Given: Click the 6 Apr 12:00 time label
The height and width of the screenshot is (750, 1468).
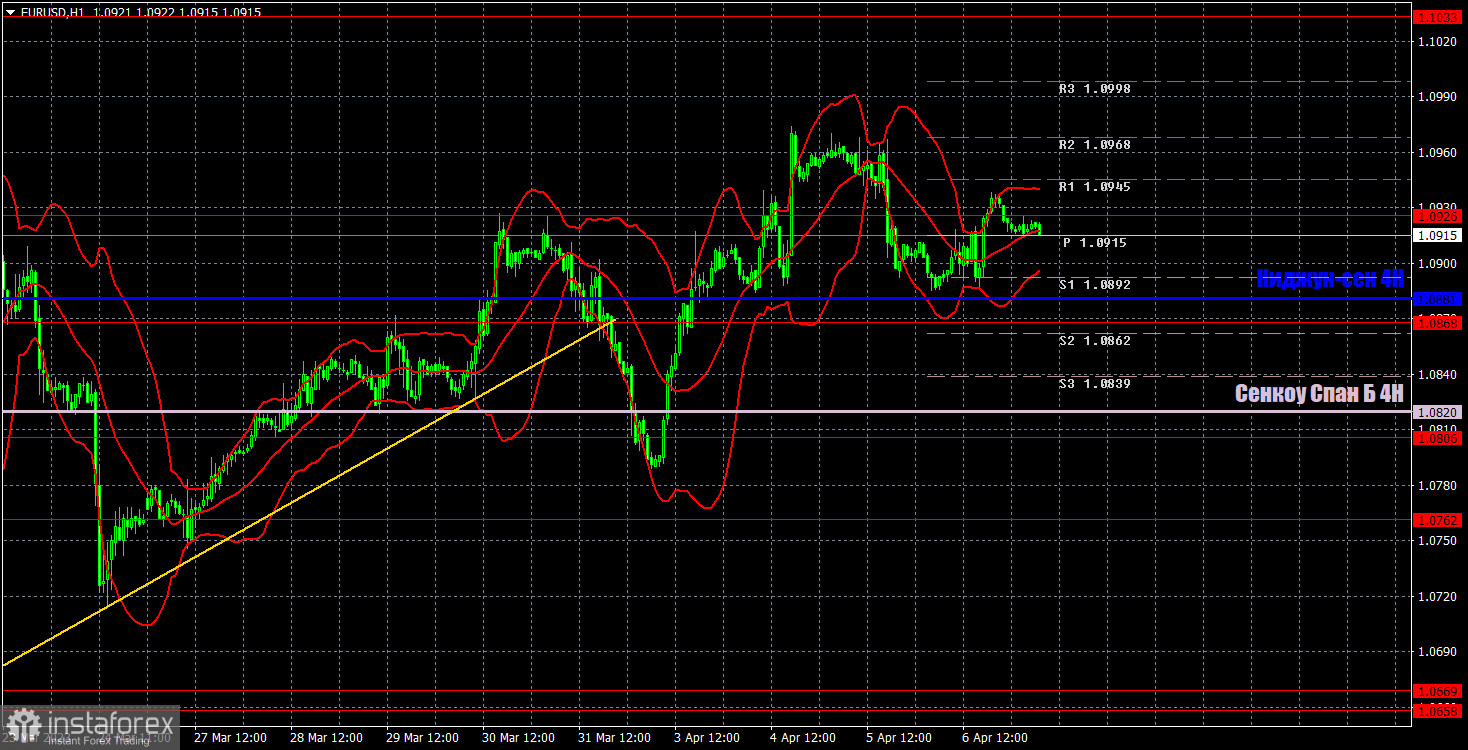Looking at the screenshot, I should (996, 738).
